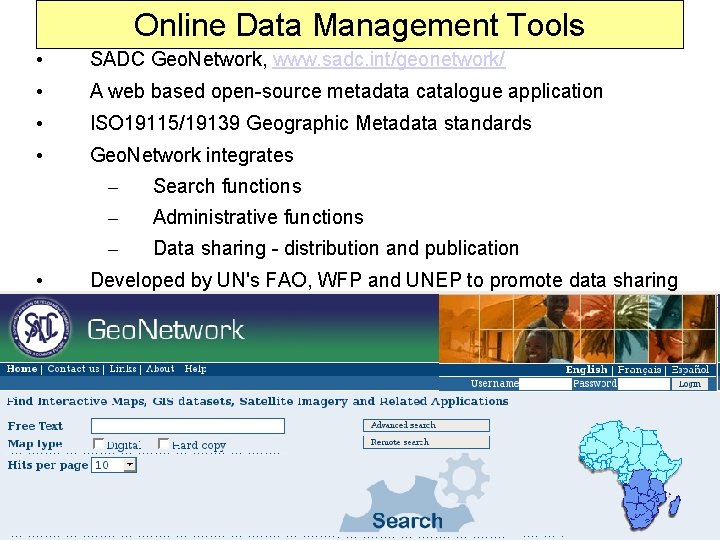
Task: Click the Login button
Action: 689,384
